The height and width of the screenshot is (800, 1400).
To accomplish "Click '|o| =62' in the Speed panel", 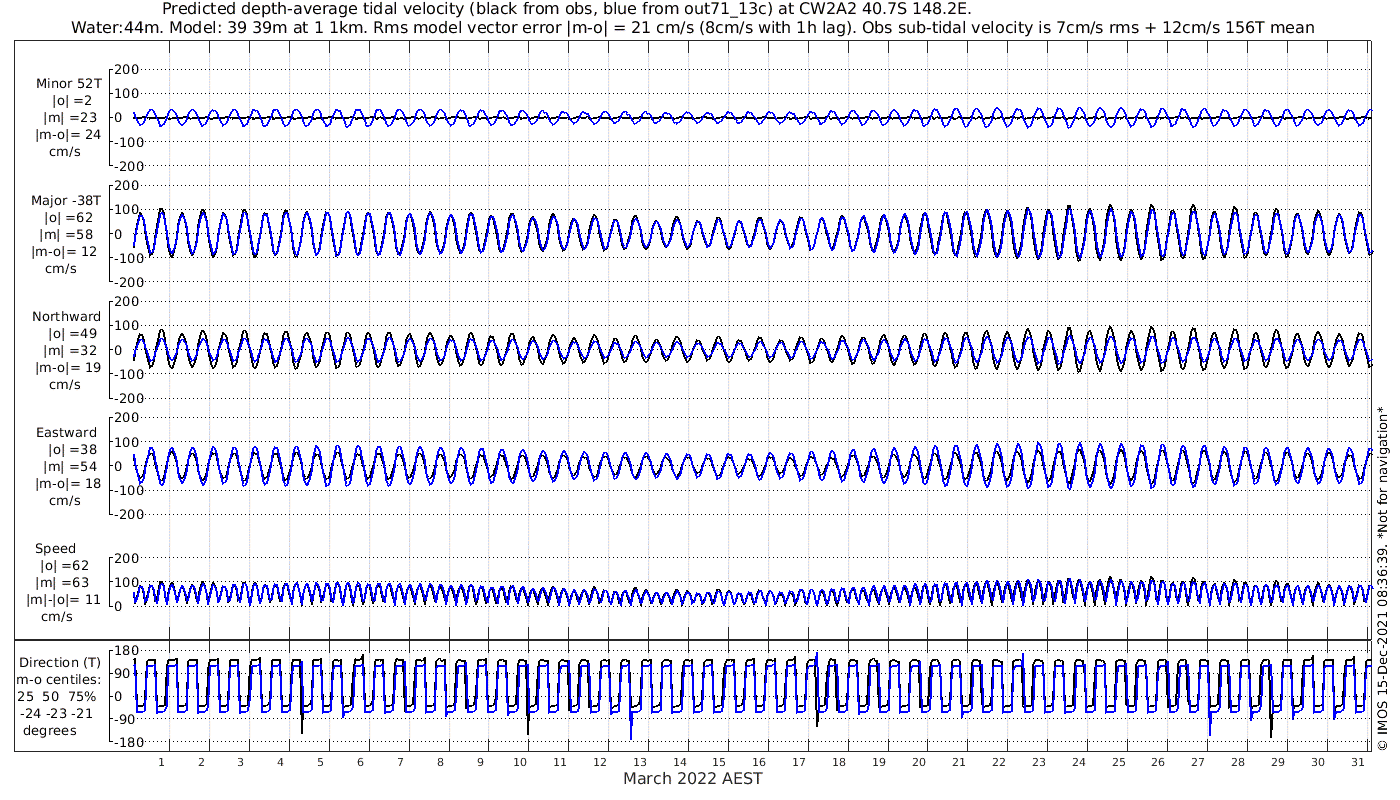I will click(63, 567).
